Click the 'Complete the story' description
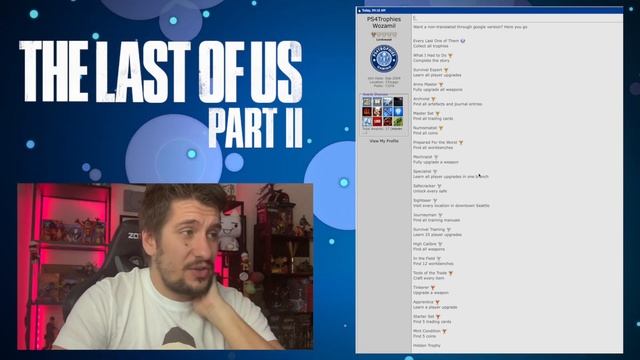Image resolution: width=640 pixels, height=360 pixels. click(x=431, y=60)
